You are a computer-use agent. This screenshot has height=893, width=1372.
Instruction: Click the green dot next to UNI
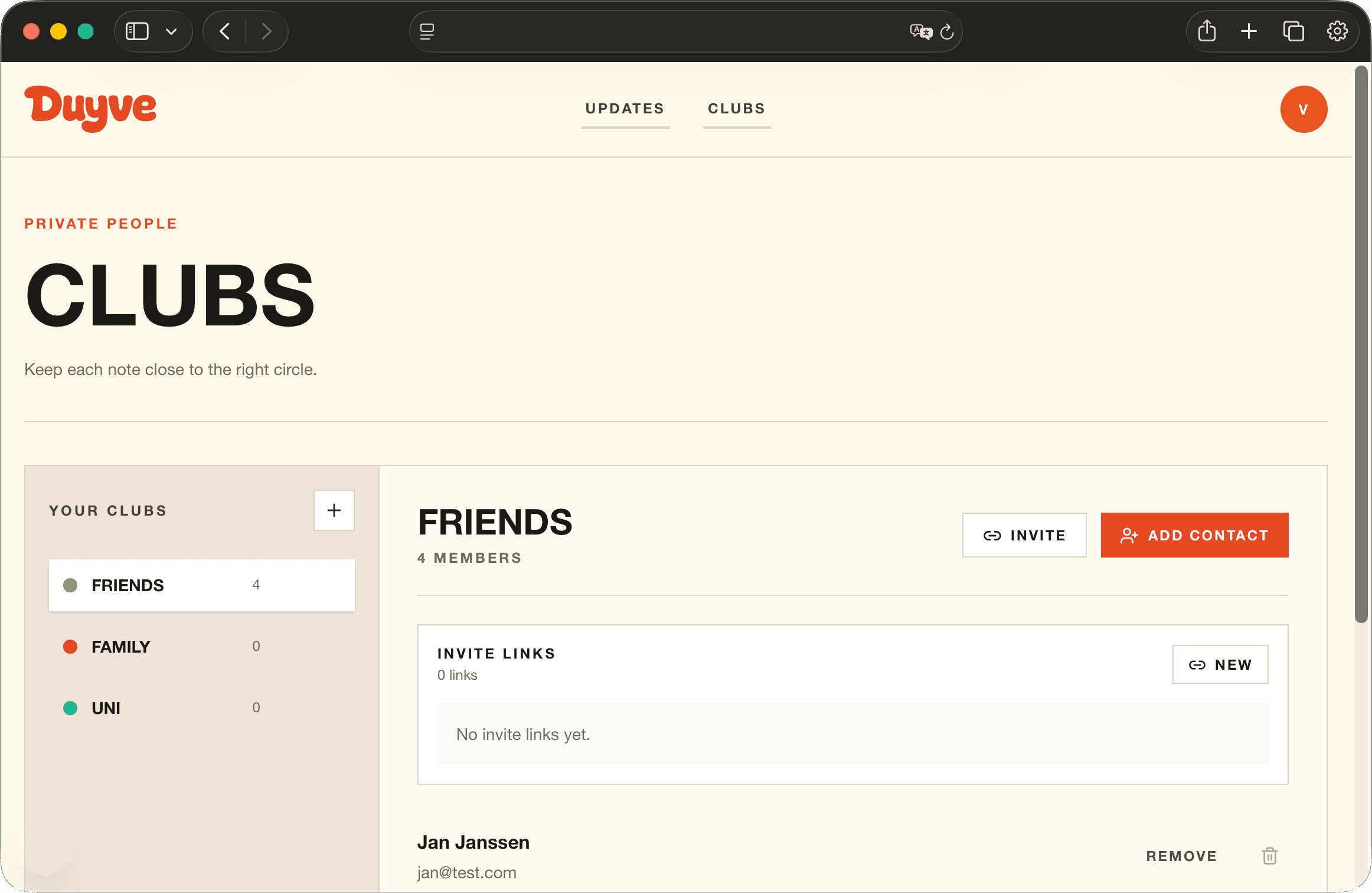[70, 708]
